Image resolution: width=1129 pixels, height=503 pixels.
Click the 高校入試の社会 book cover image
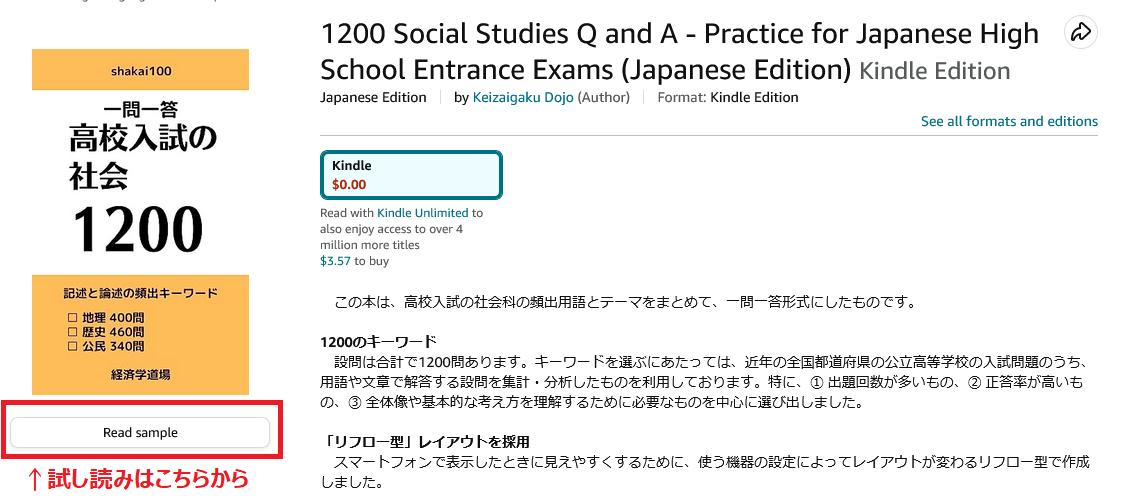pos(140,222)
